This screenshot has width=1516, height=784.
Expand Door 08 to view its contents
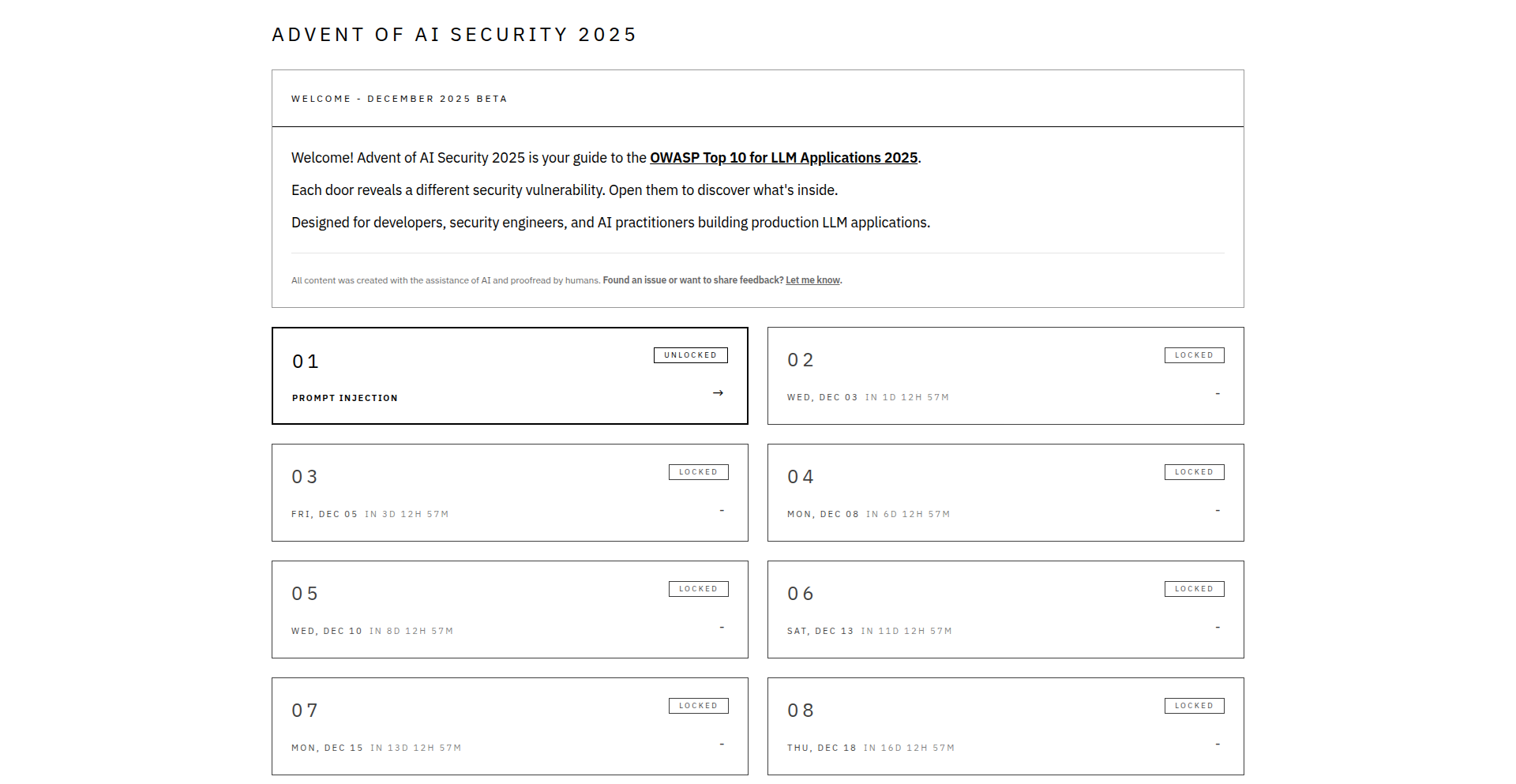point(1004,726)
